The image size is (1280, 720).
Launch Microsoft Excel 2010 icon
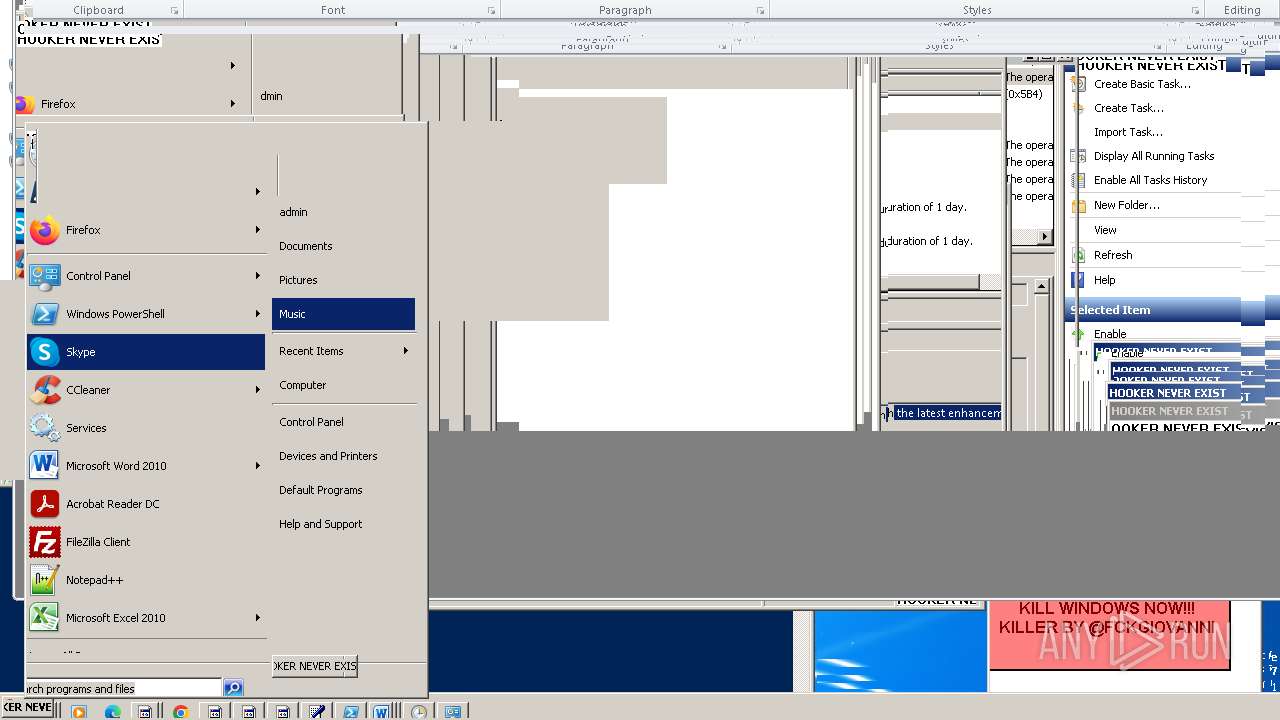click(x=45, y=618)
